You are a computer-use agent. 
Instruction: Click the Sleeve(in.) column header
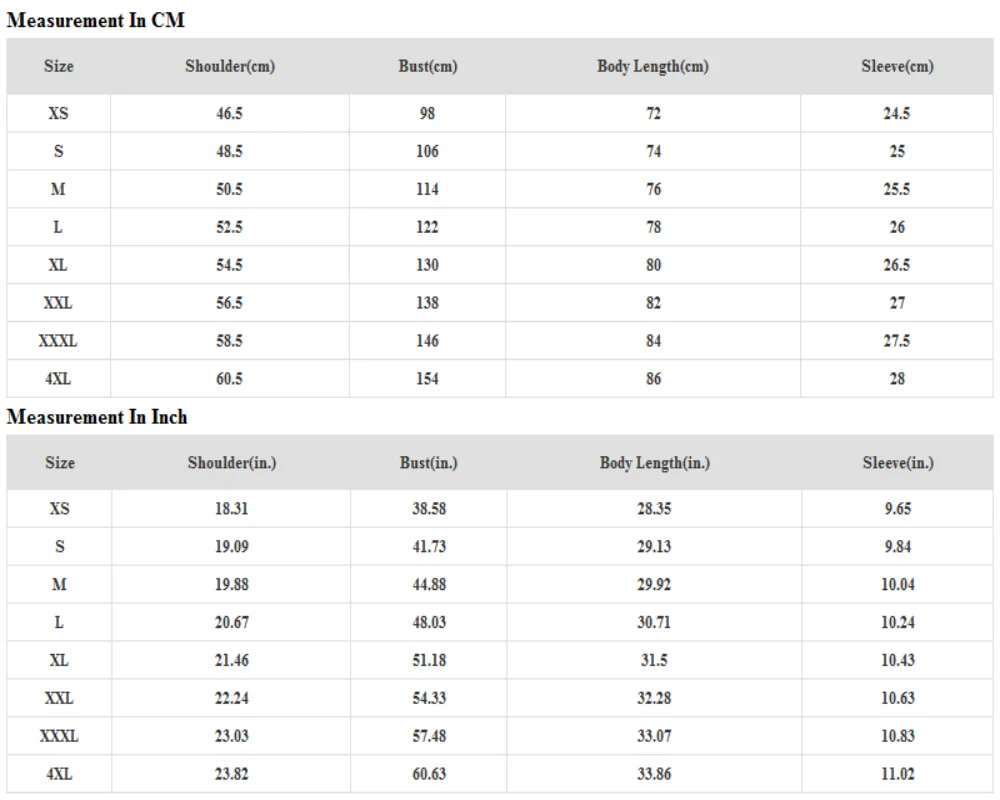click(x=898, y=463)
